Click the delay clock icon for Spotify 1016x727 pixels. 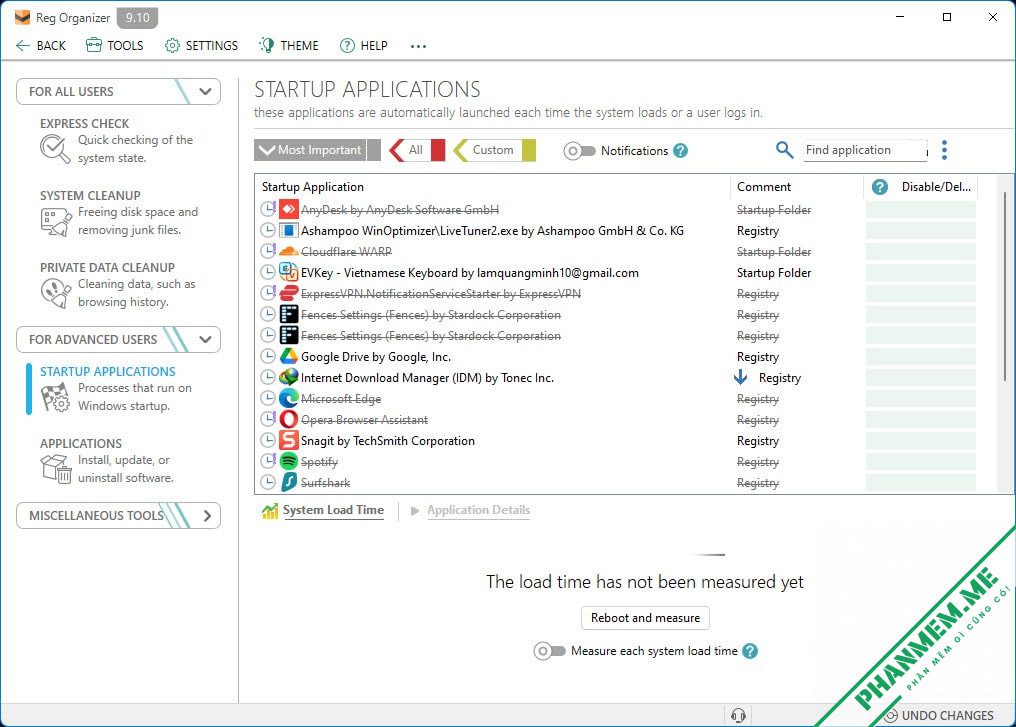268,461
